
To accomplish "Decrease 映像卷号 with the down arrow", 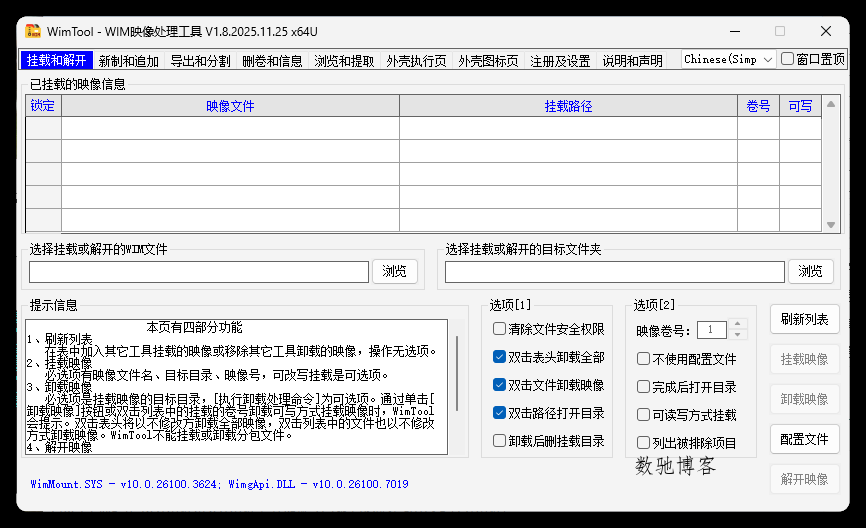I will tap(737, 335).
